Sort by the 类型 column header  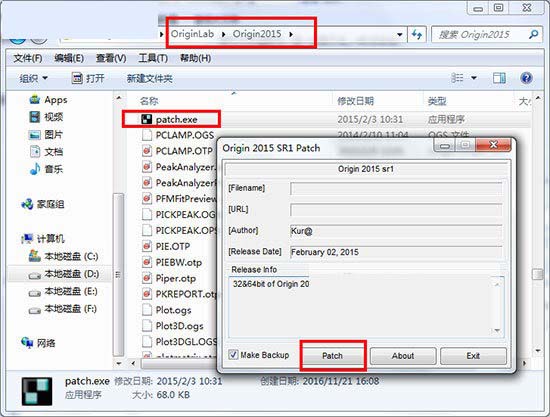437,101
